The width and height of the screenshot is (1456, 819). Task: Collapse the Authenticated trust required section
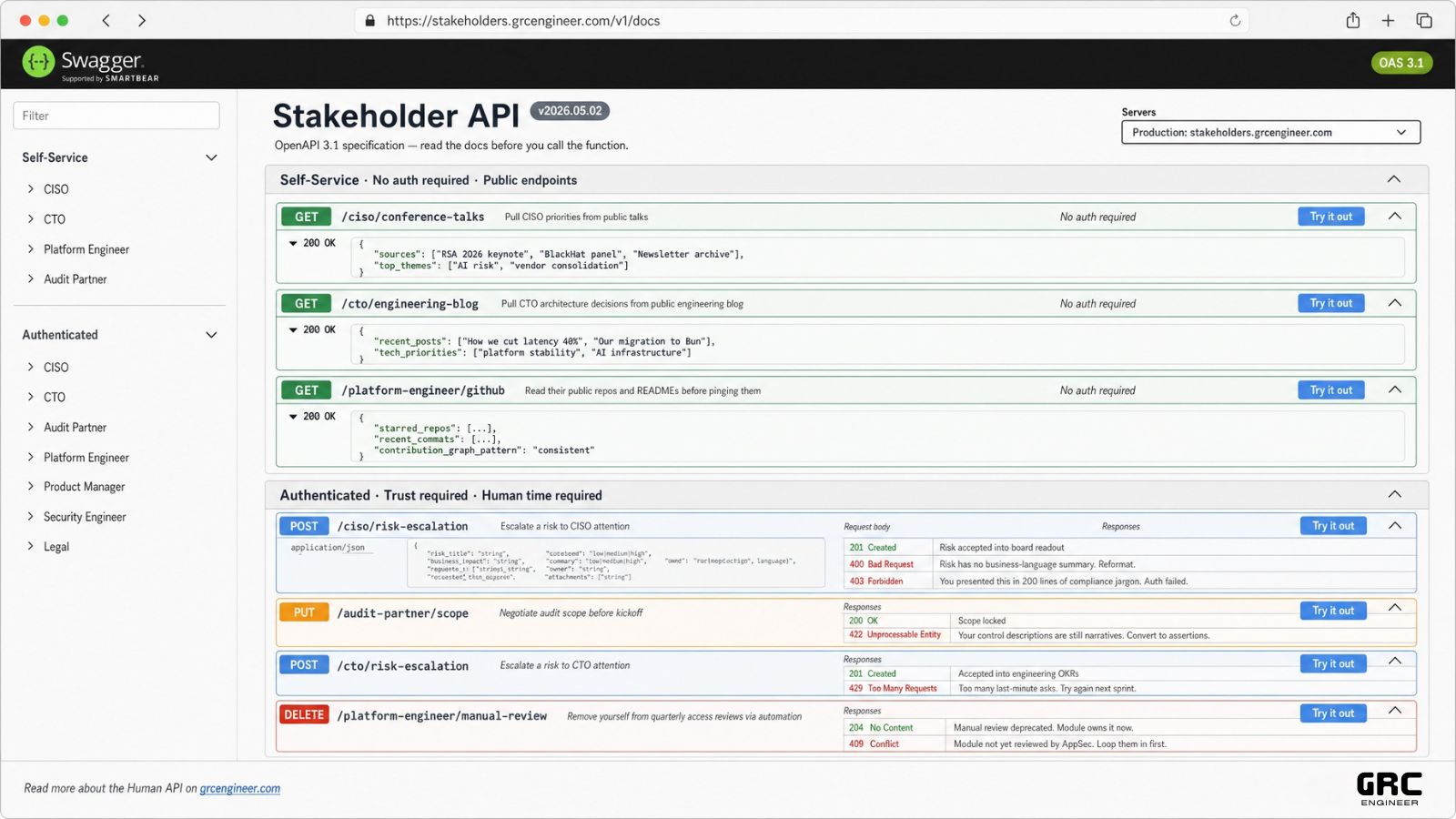click(x=1393, y=494)
